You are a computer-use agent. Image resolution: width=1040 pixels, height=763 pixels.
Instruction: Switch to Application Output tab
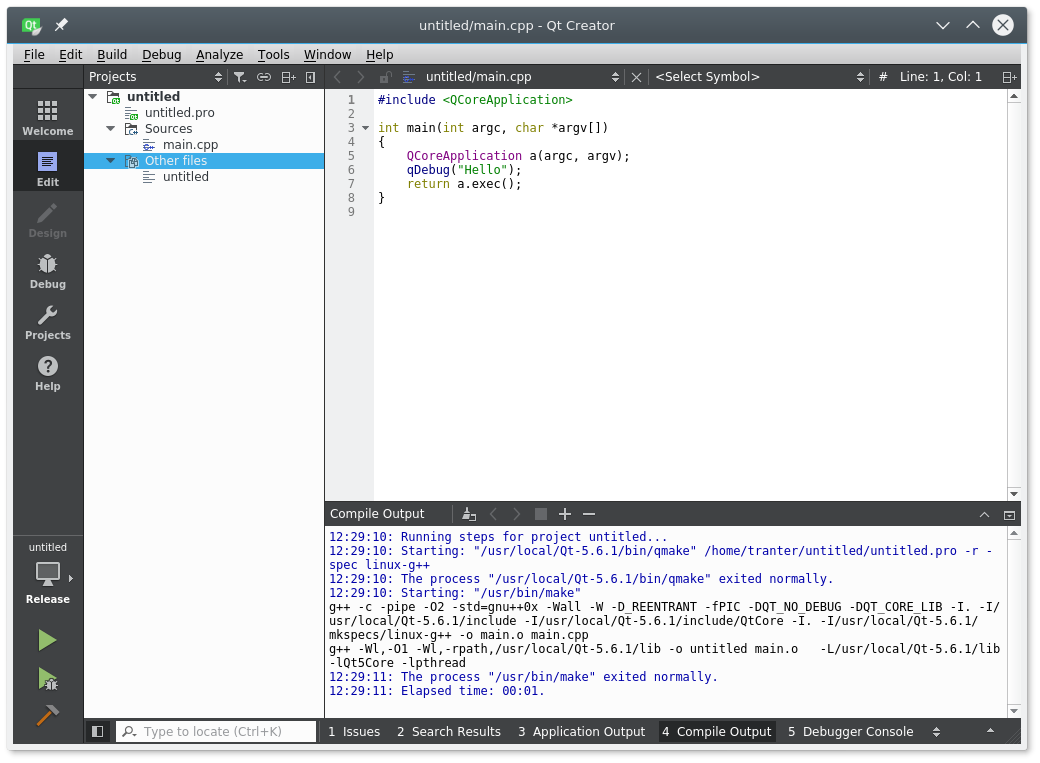581,732
